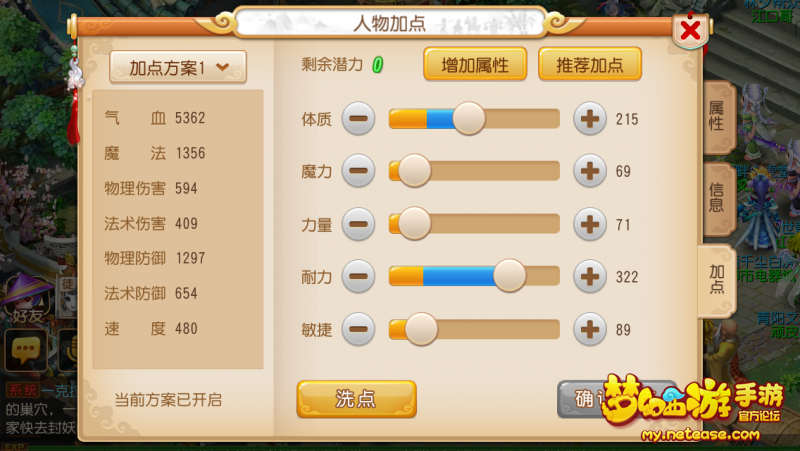
Task: Reduce 力量 using the minus icon
Action: (x=358, y=224)
